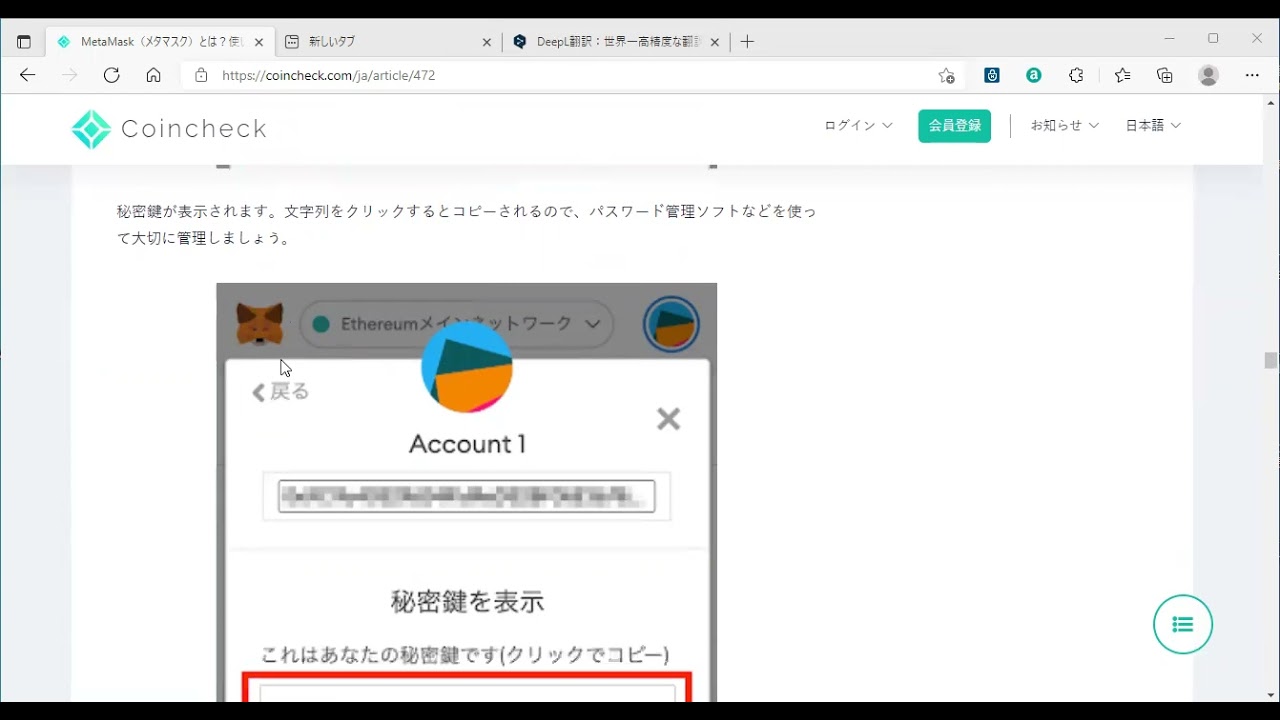
Task: Click the address bar URL field
Action: tap(560, 75)
